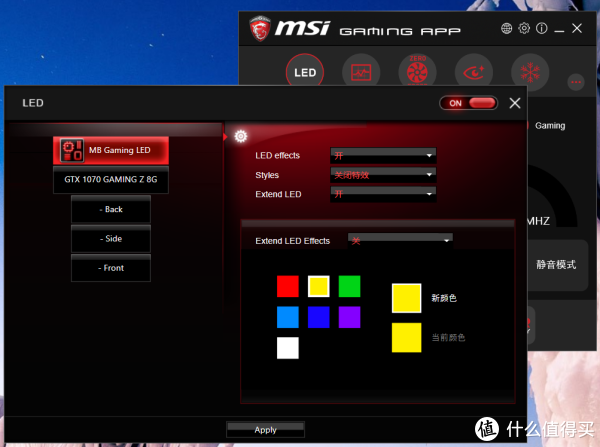Close the MSI Gaming App window

577,28
